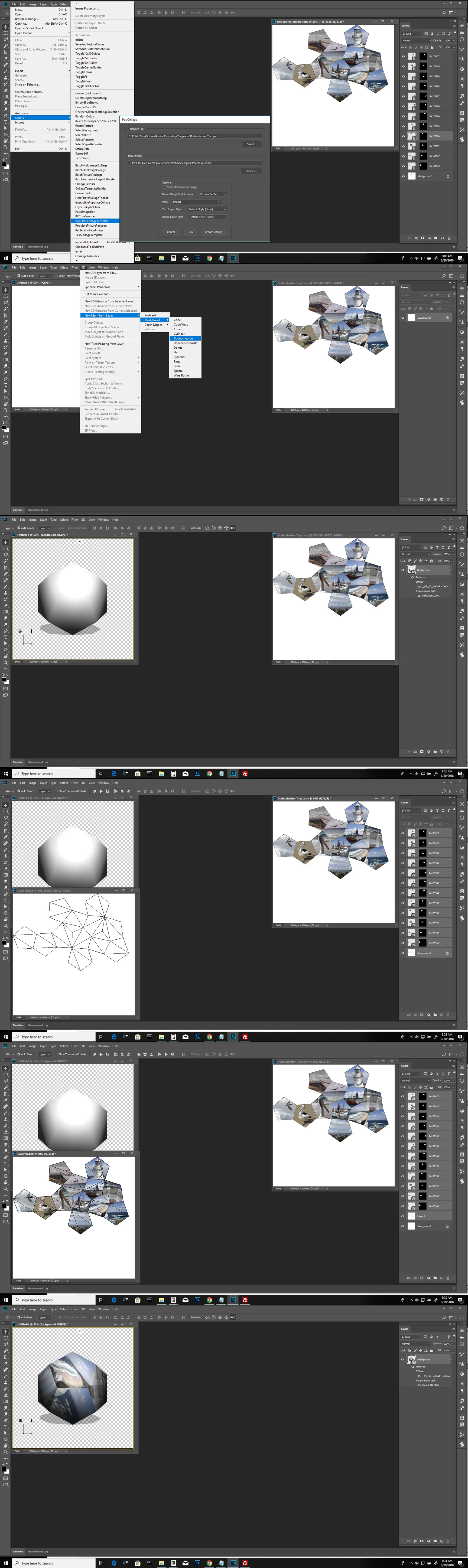Screen dimensions: 468x1568
Task: Select Type tool in window with 3D menu open
Action: click(x=6, y=385)
